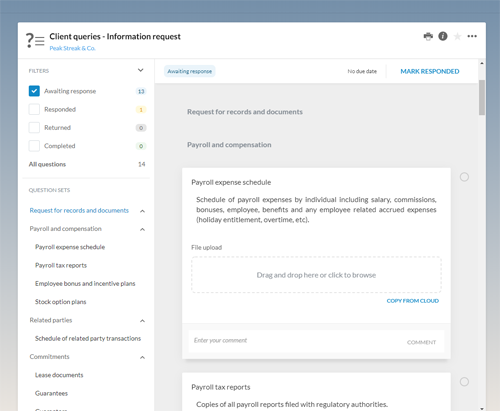
Task: Click the vertical scrollbar thumb
Action: [x=482, y=97]
